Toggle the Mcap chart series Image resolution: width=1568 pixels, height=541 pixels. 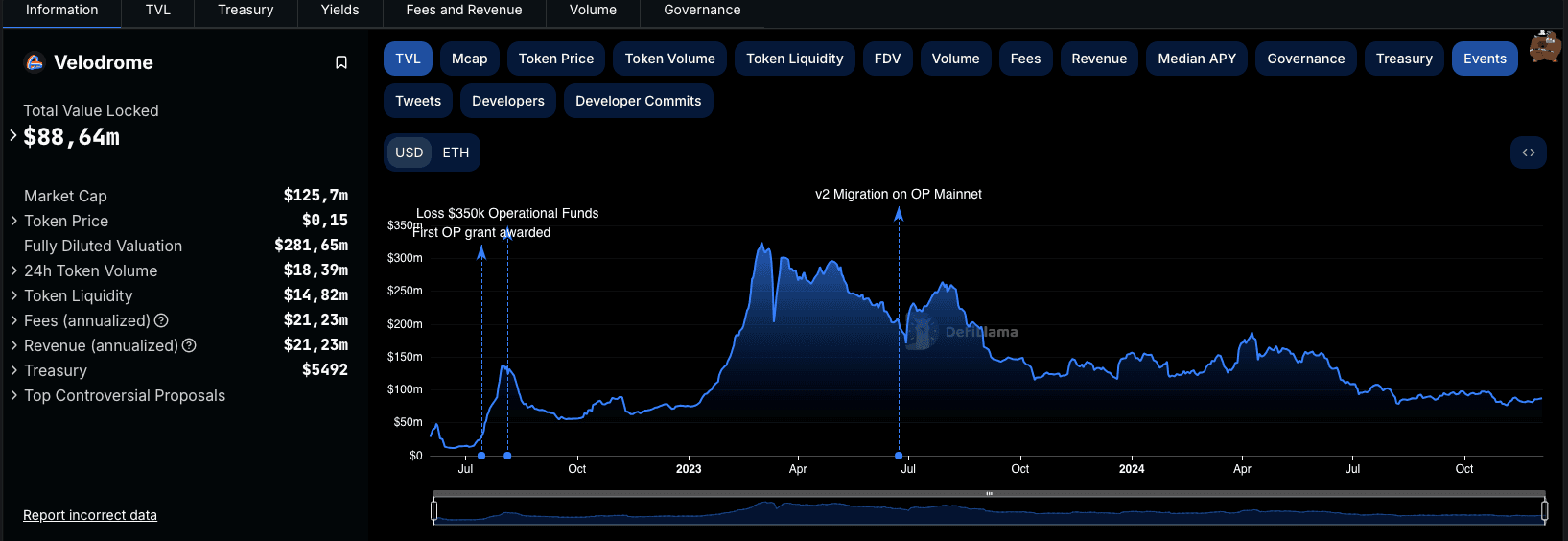(x=470, y=59)
